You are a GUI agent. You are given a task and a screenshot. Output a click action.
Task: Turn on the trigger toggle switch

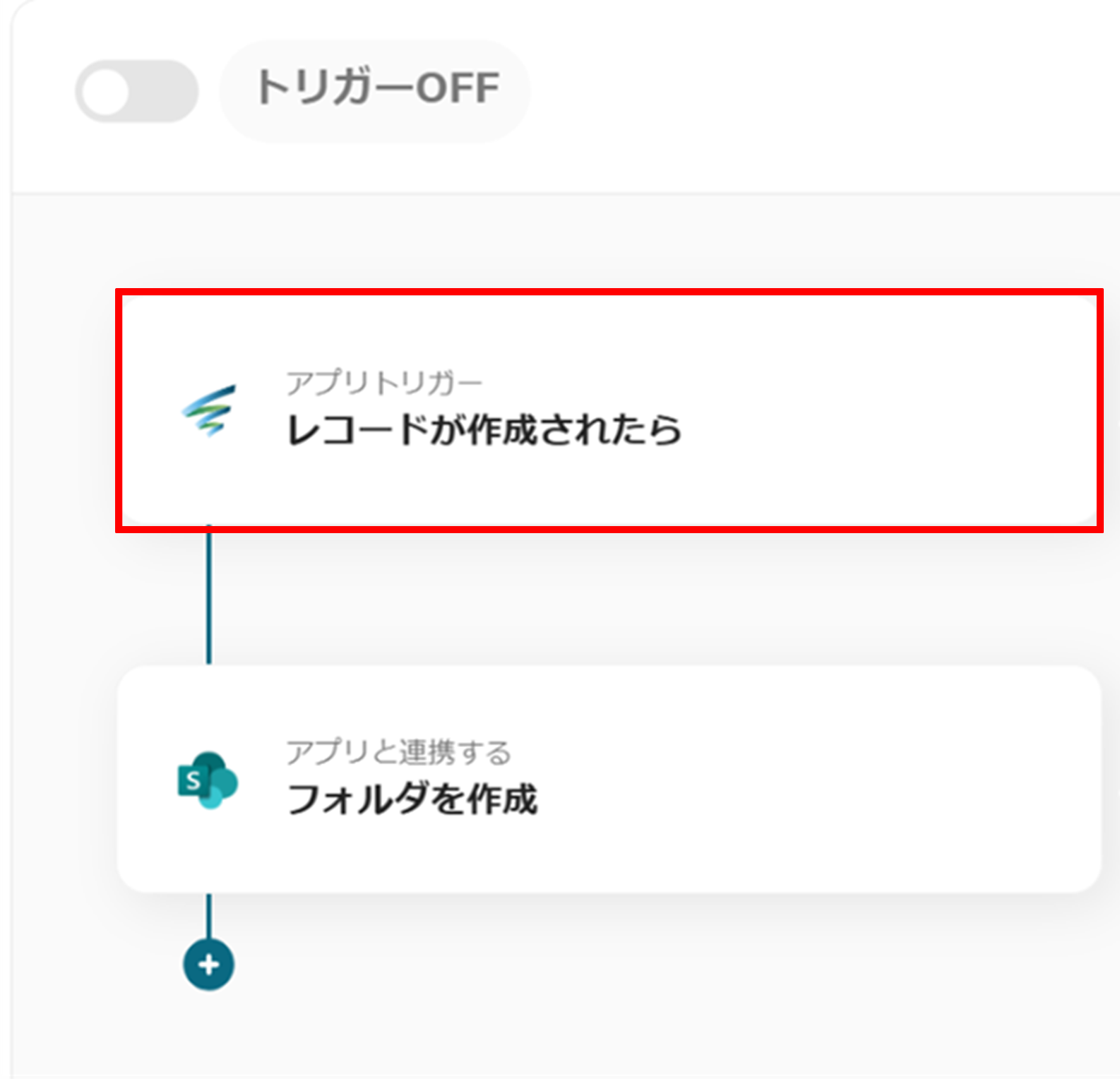tap(137, 91)
